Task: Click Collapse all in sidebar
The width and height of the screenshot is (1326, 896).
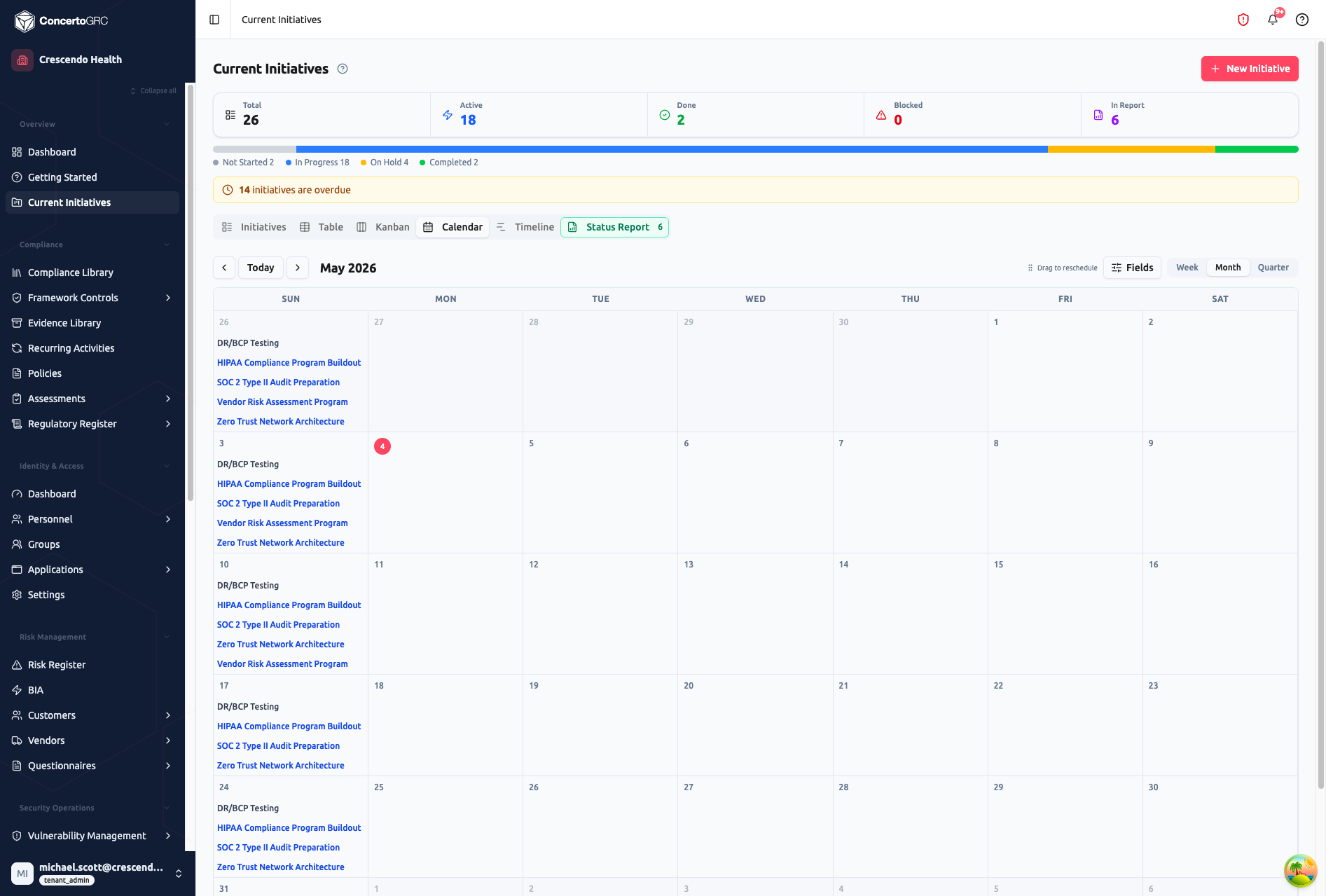Action: 153,90
